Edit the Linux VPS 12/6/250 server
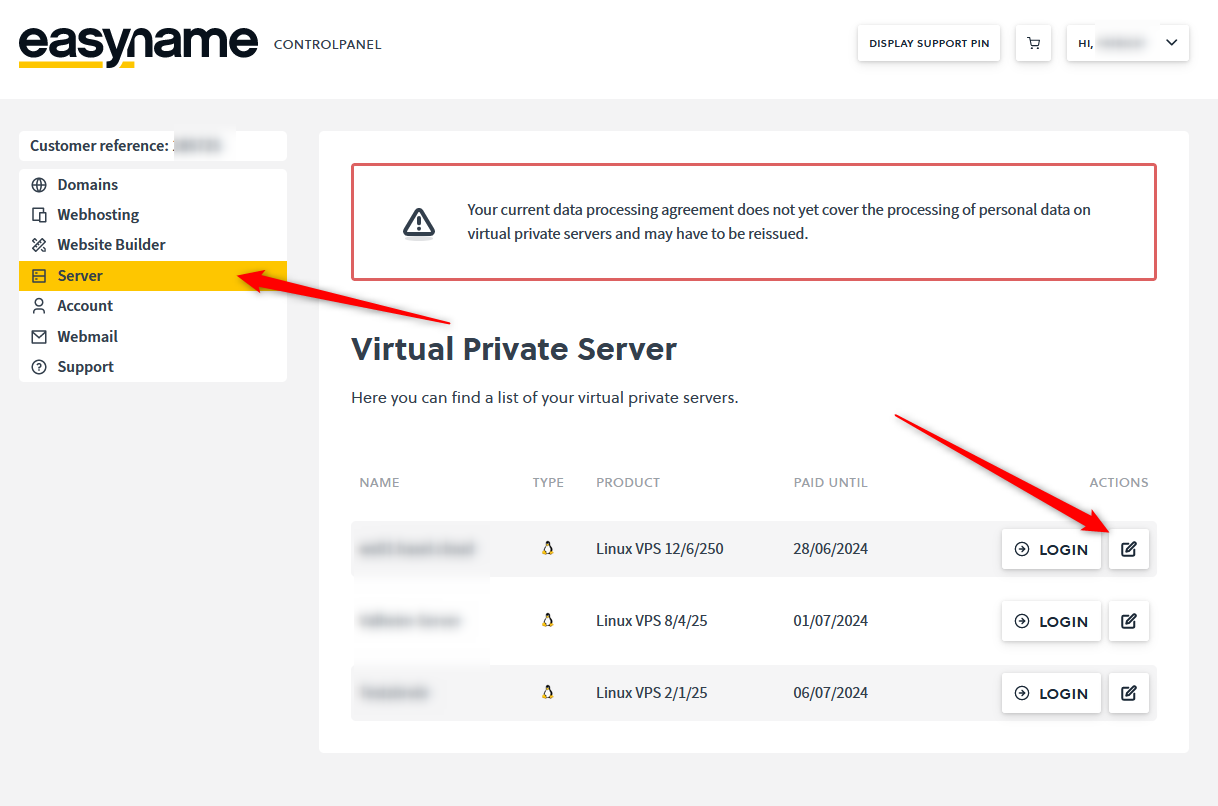Screen dimensions: 1218x806 [1129, 549]
